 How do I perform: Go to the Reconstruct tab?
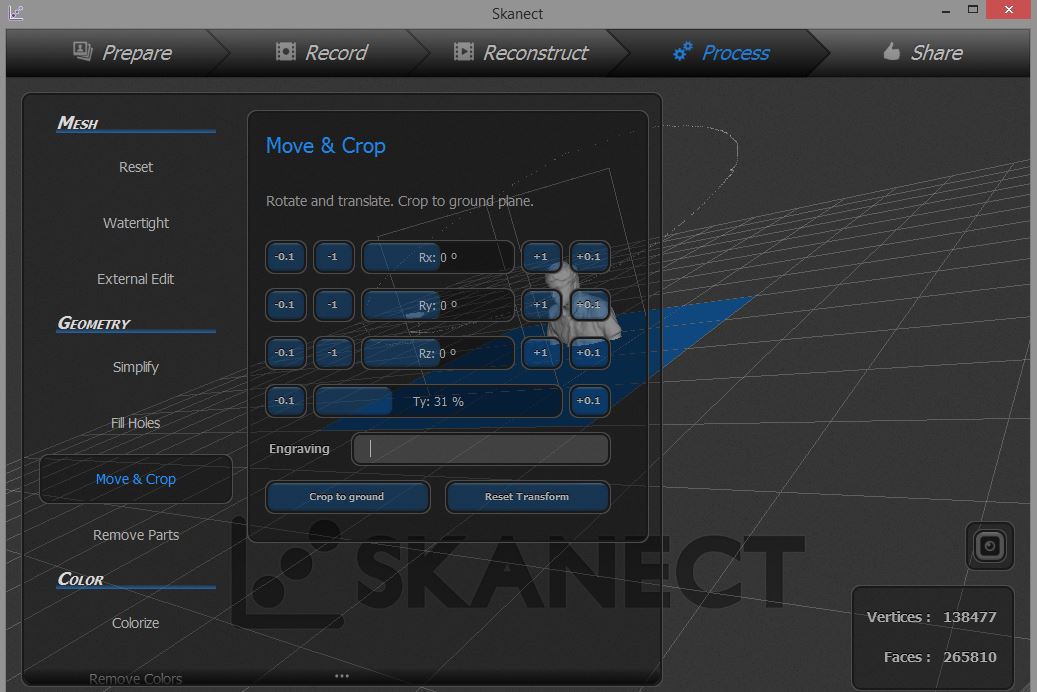(x=521, y=52)
